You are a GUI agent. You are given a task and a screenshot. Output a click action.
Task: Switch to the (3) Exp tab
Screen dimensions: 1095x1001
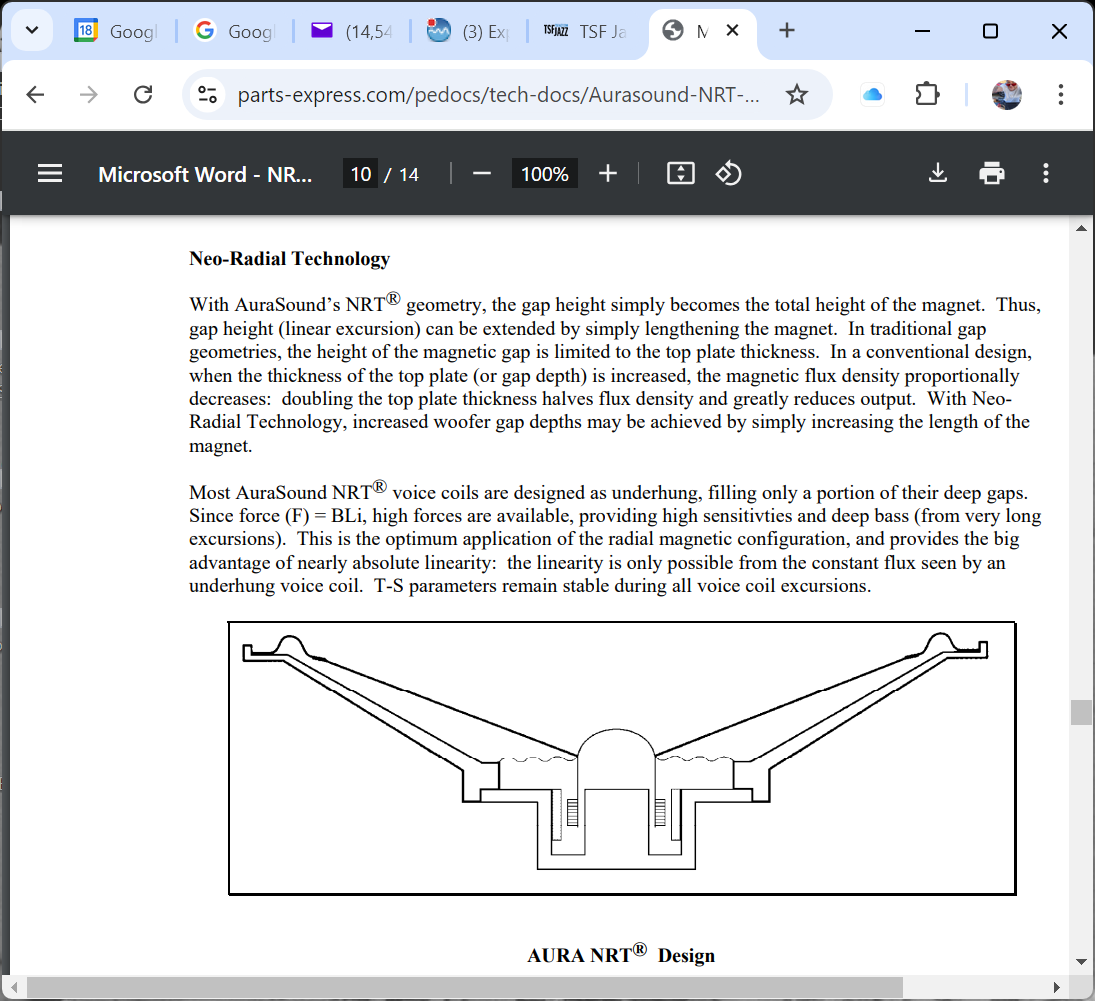coord(469,31)
